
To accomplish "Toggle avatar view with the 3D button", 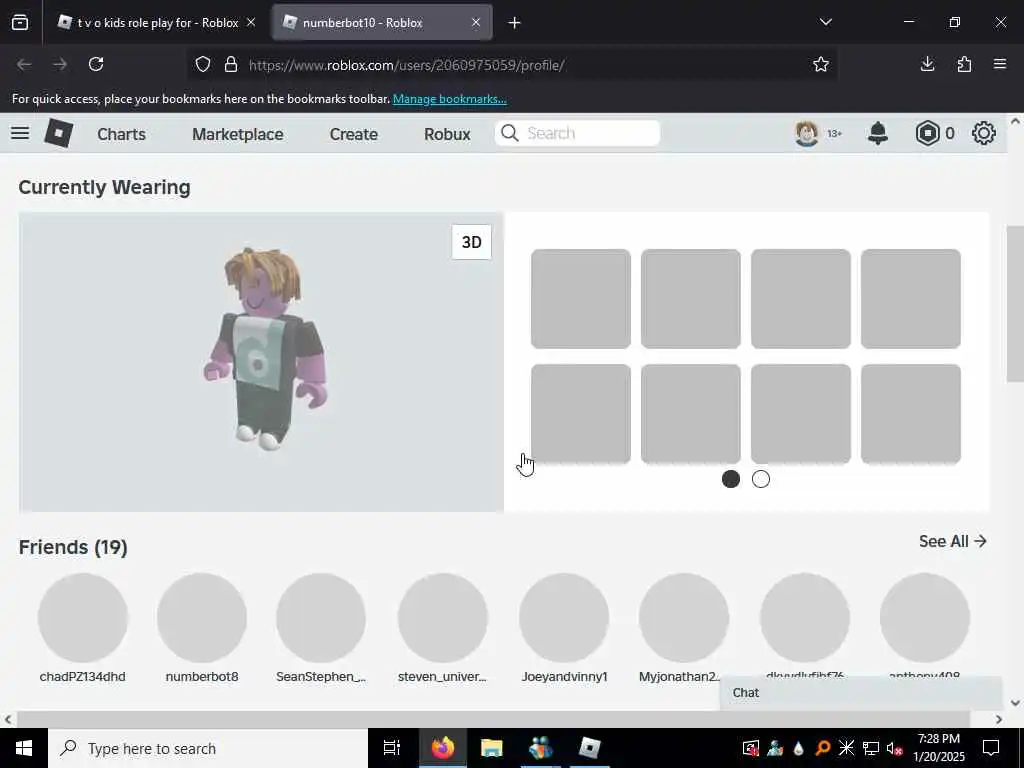I will (472, 242).
